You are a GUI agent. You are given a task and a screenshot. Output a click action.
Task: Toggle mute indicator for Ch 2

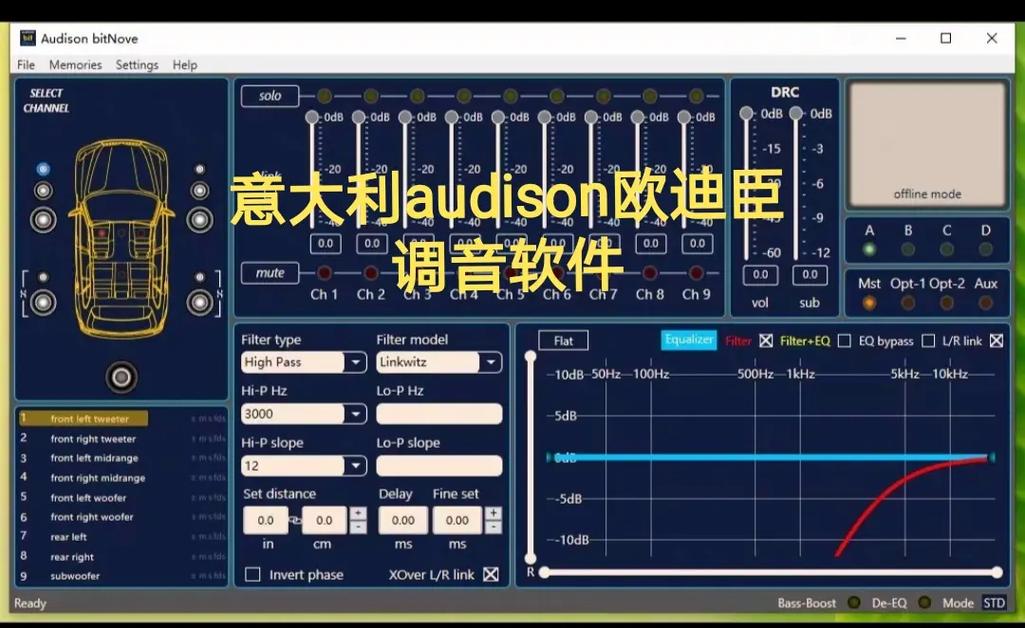(x=371, y=273)
